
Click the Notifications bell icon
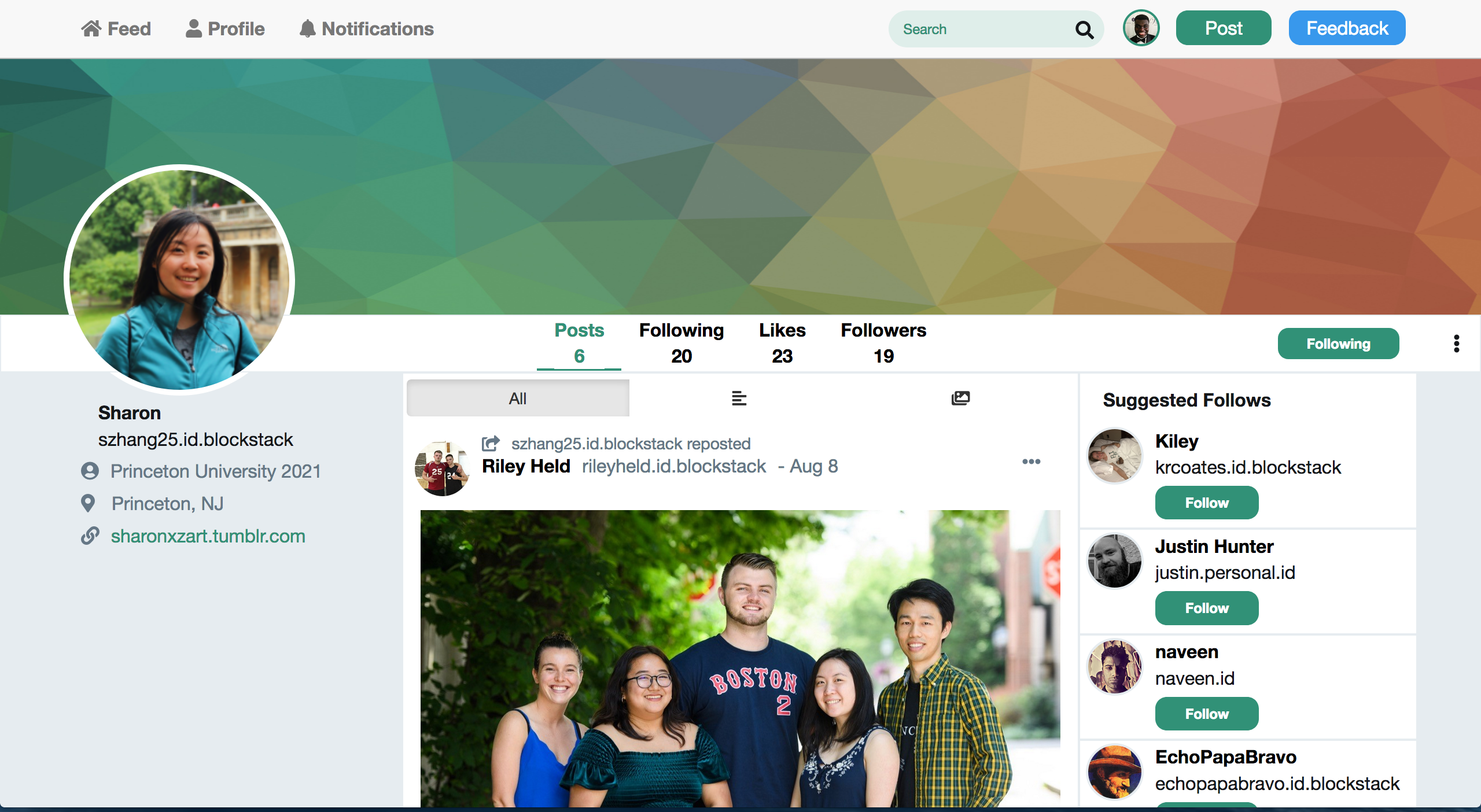click(x=307, y=28)
